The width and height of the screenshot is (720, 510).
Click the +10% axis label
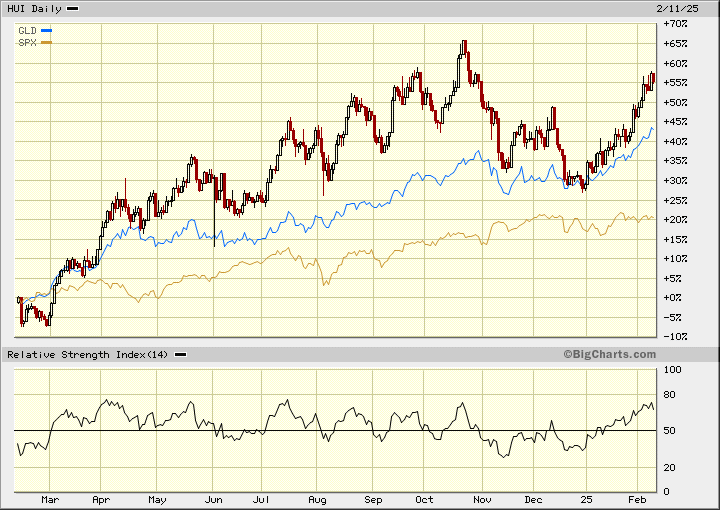[675, 259]
